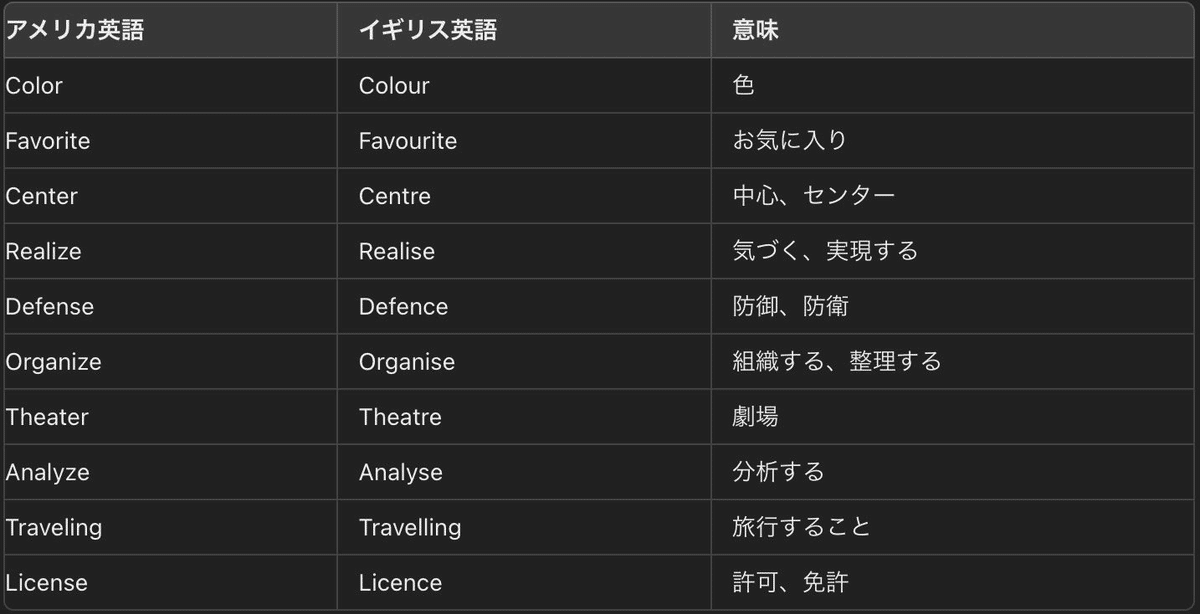This screenshot has height=614, width=1200.
Task: Select the cell containing Color
Action: [x=34, y=86]
